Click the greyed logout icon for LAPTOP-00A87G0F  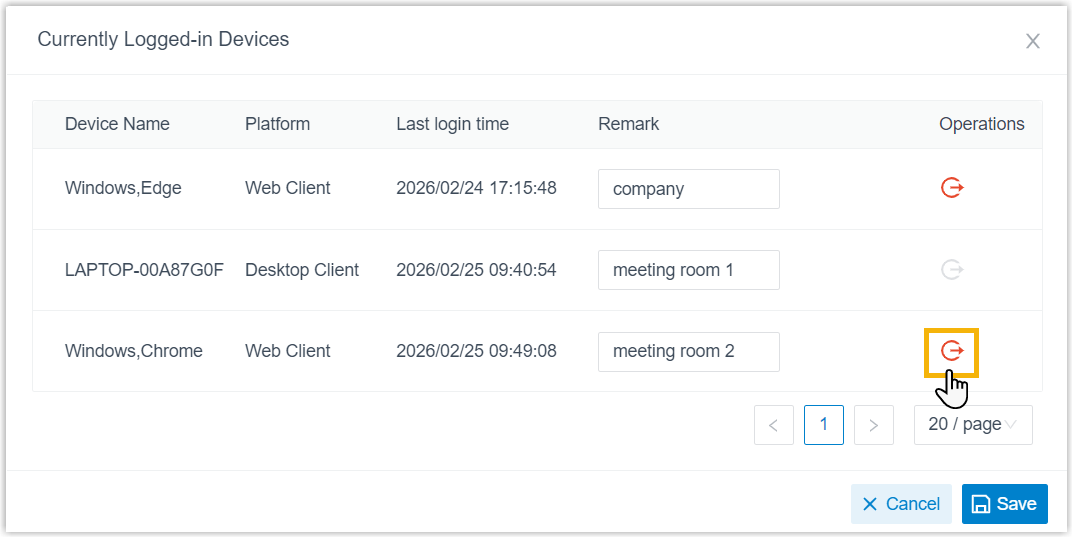[952, 269]
